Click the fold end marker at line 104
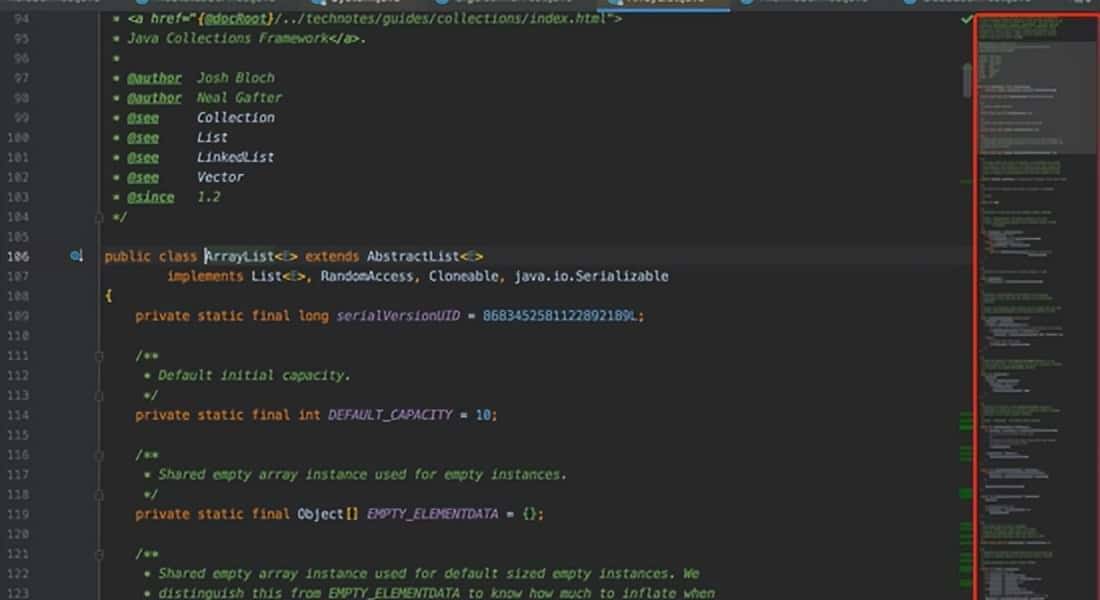The width and height of the screenshot is (1100, 600). [x=99, y=217]
